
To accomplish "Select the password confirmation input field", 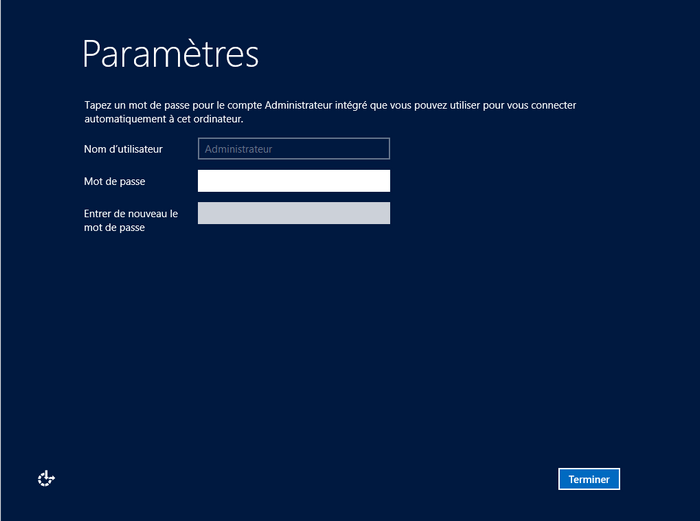I will pos(294,213).
